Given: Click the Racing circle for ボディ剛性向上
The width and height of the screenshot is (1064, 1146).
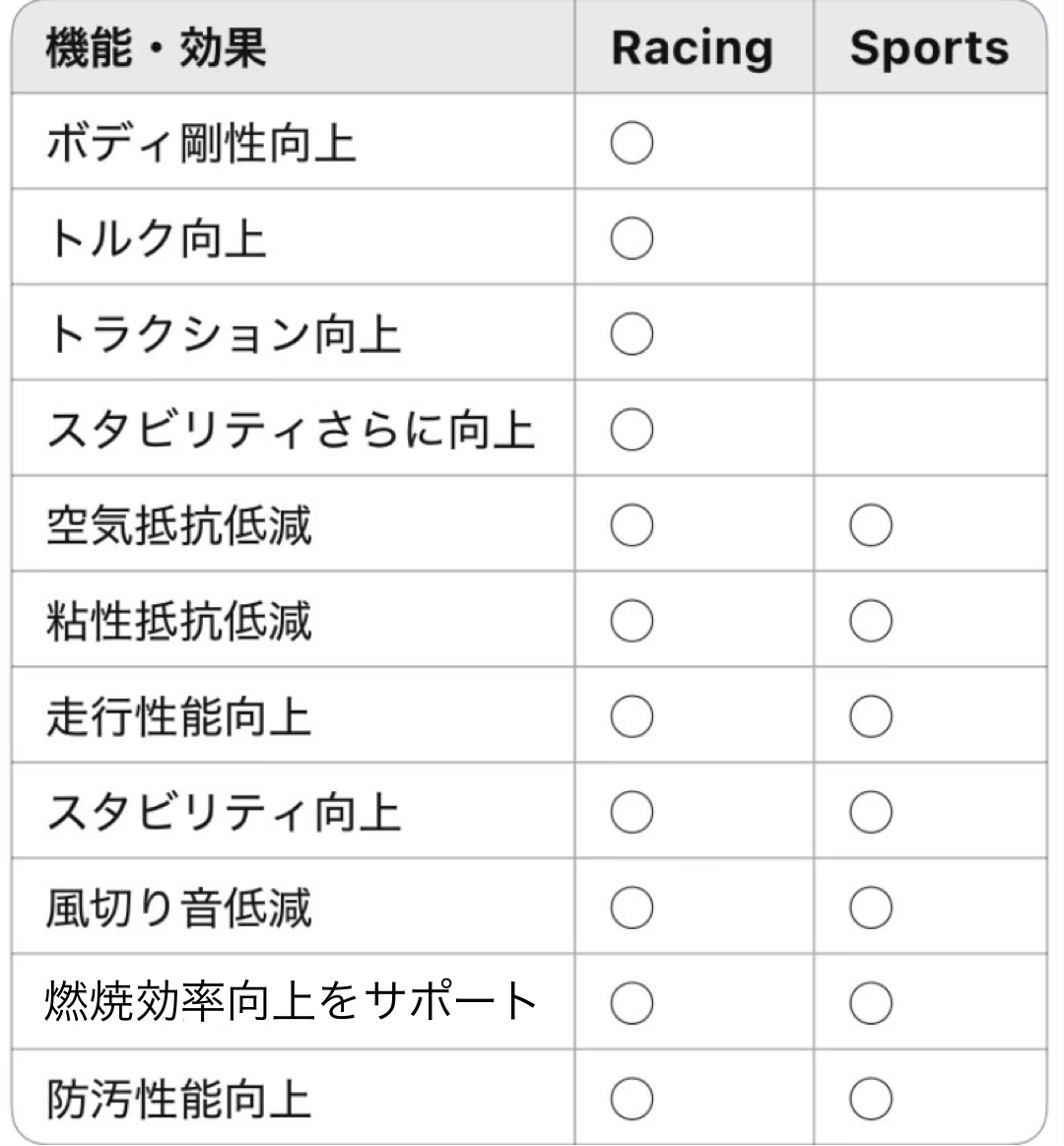Looking at the screenshot, I should (632, 143).
